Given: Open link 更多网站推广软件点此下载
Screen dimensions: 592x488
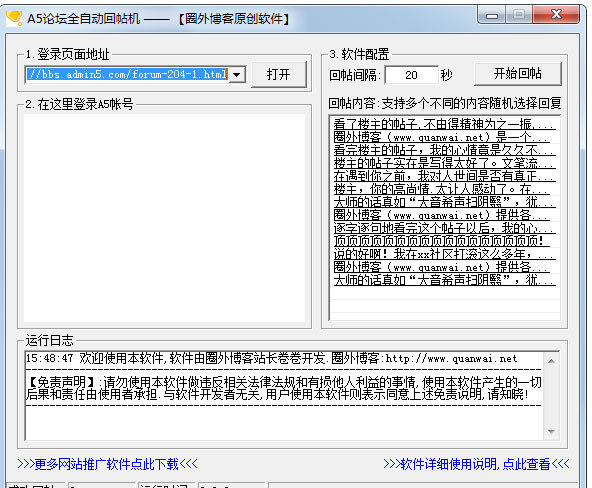Looking at the screenshot, I should 107,464.
